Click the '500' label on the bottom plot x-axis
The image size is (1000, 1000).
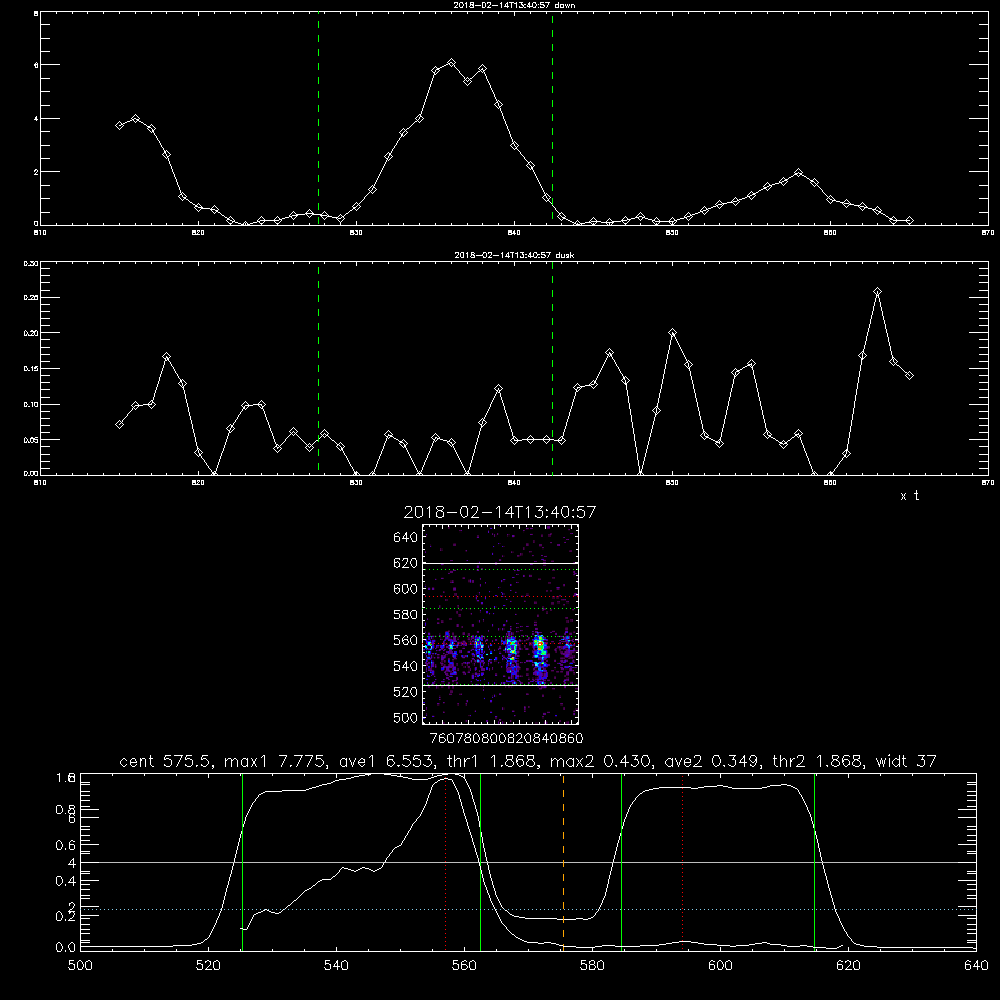point(80,966)
